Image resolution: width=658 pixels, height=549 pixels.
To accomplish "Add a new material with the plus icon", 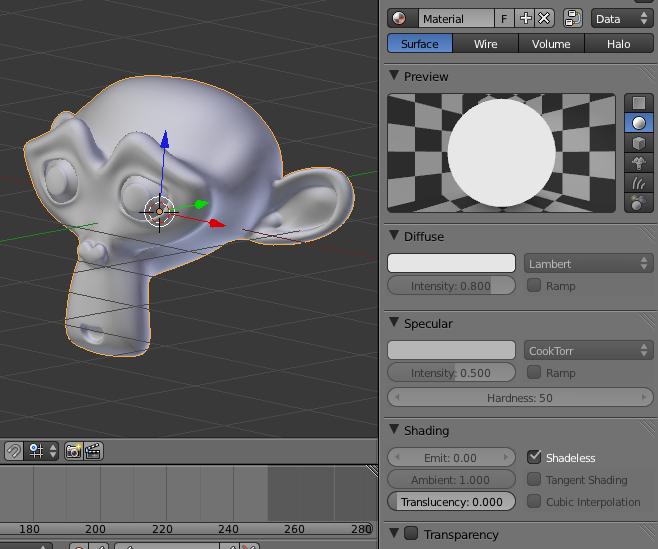I will [x=525, y=18].
